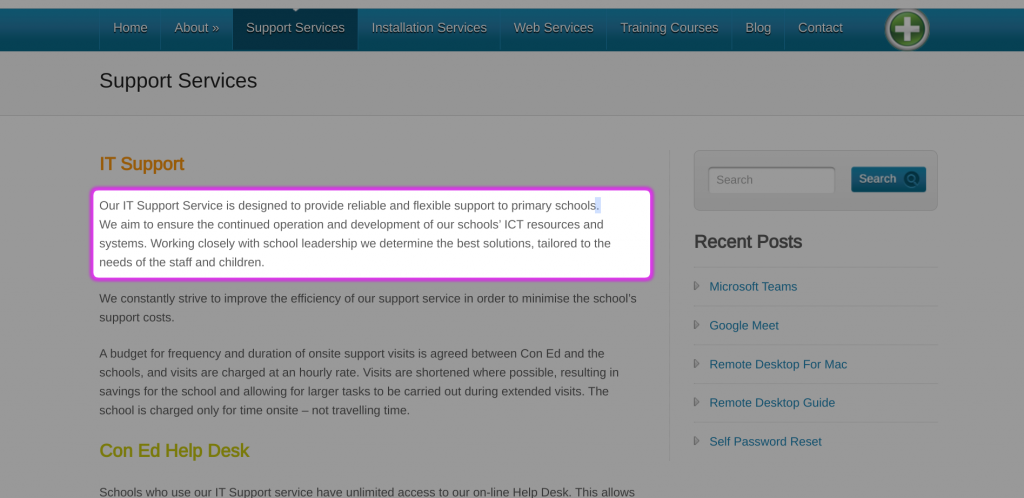Open the Training Courses menu item
This screenshot has height=498, width=1024.
(x=669, y=28)
